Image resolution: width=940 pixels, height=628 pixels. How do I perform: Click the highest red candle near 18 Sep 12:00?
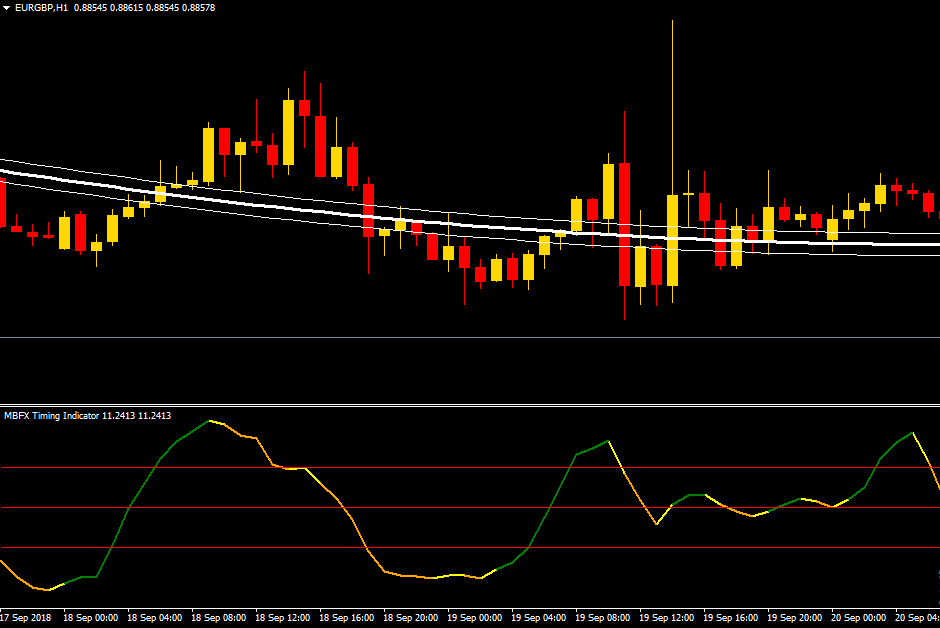coord(304,109)
